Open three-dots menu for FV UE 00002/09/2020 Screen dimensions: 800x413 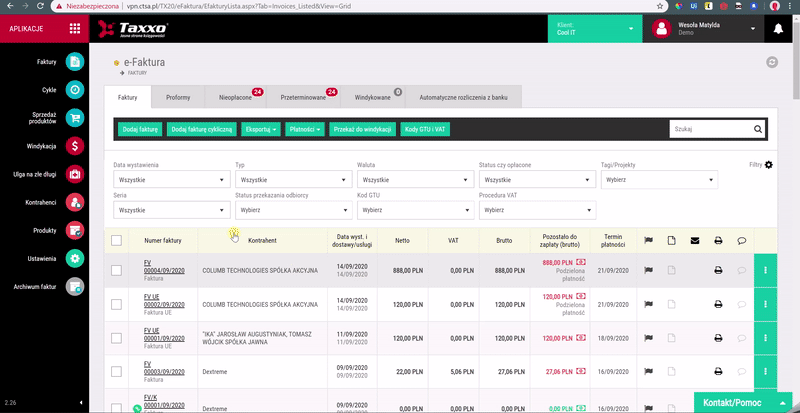coord(765,304)
